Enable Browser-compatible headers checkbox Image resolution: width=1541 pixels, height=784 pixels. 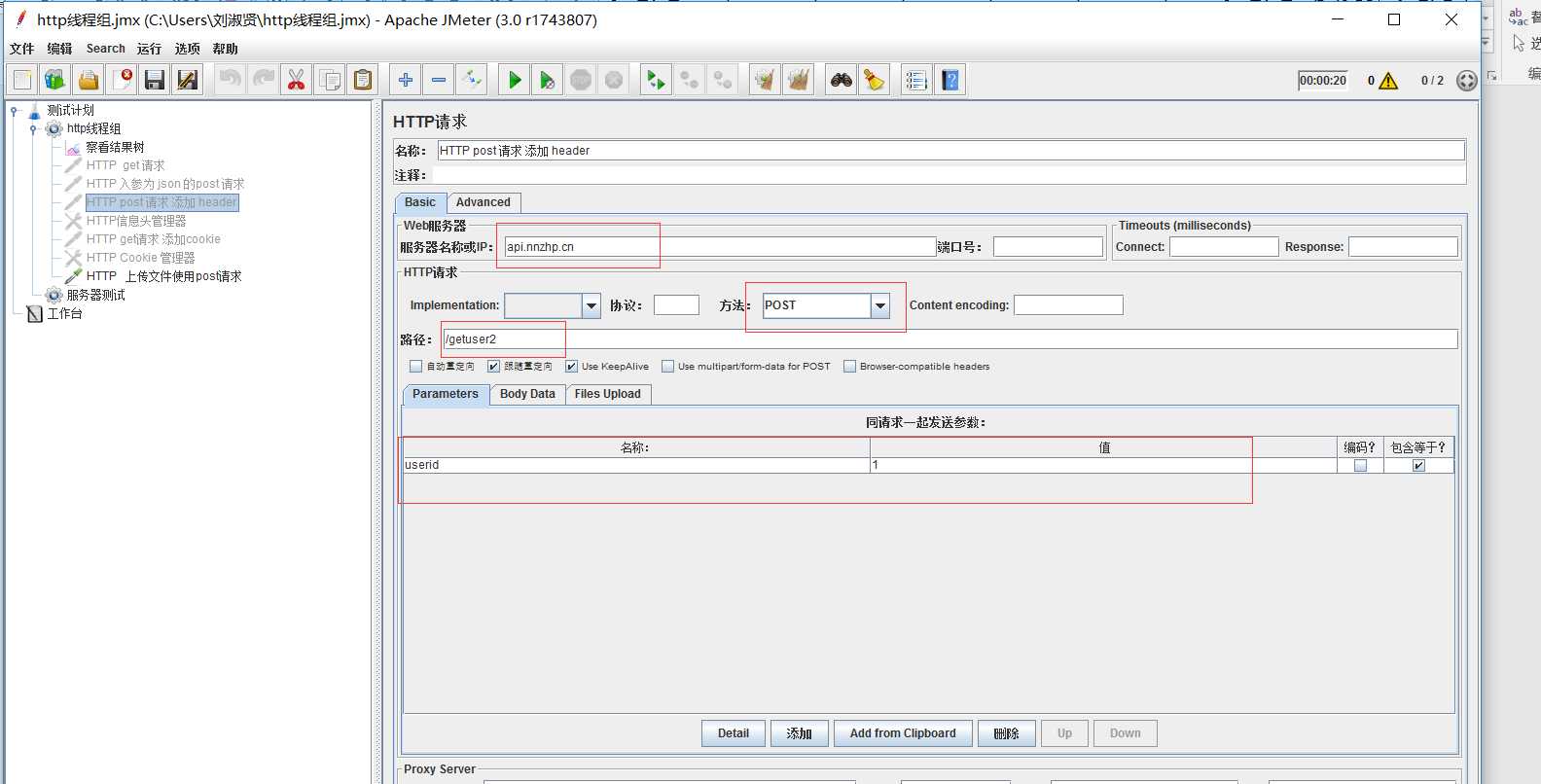[849, 367]
